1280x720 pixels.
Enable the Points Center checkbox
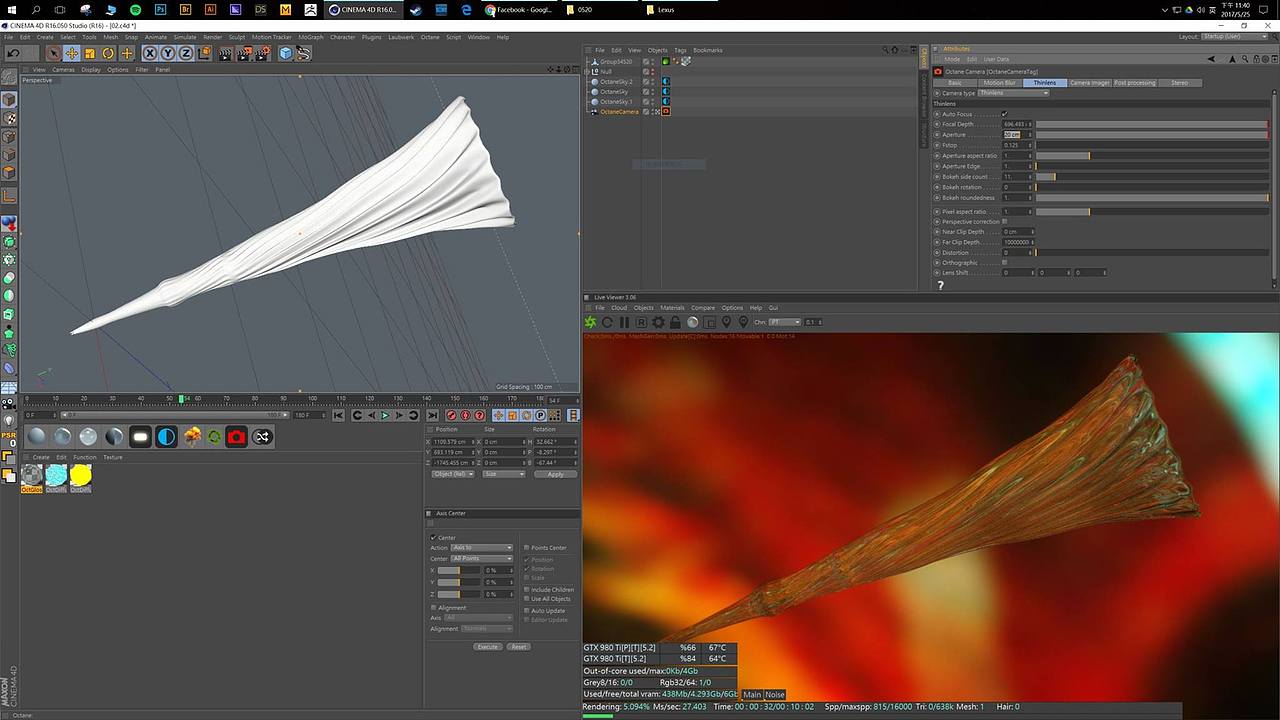(x=527, y=548)
